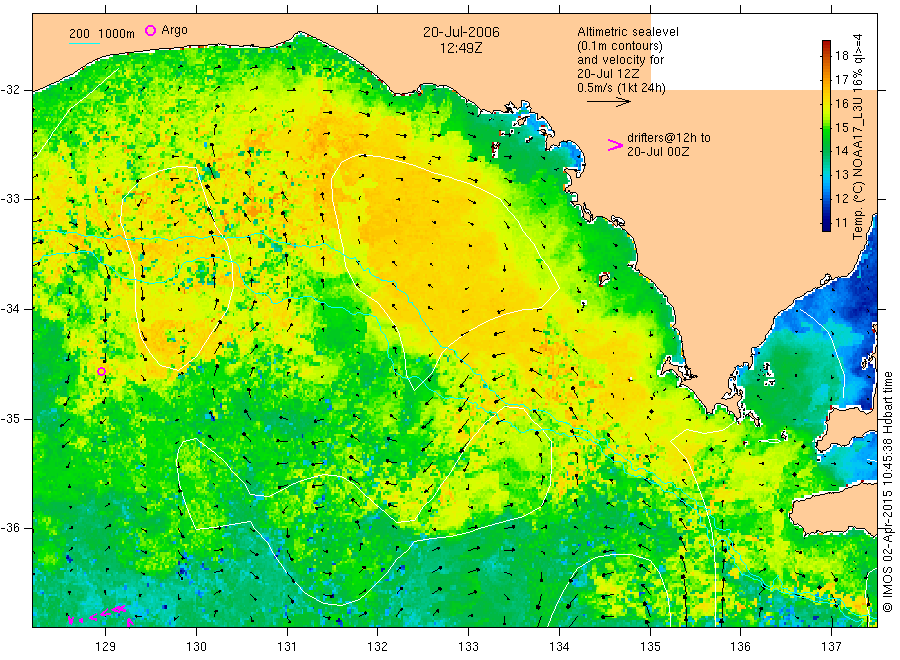Click the 'Altimetric sealevel' caption line
Viewport: 900px width, 660px height.
pos(628,32)
